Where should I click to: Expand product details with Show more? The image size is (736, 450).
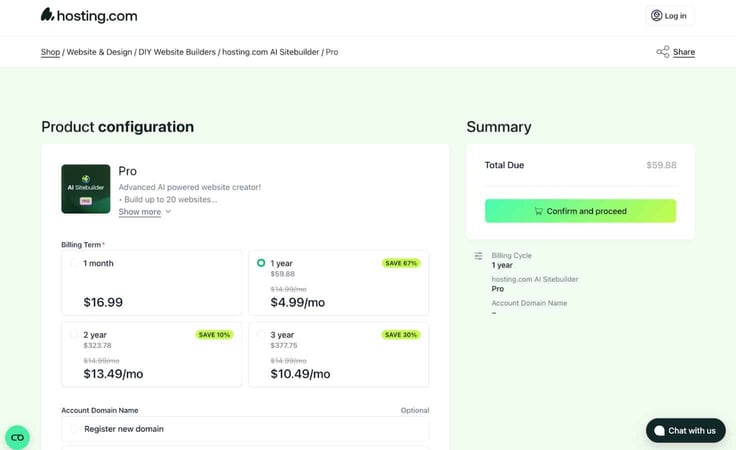(x=139, y=212)
